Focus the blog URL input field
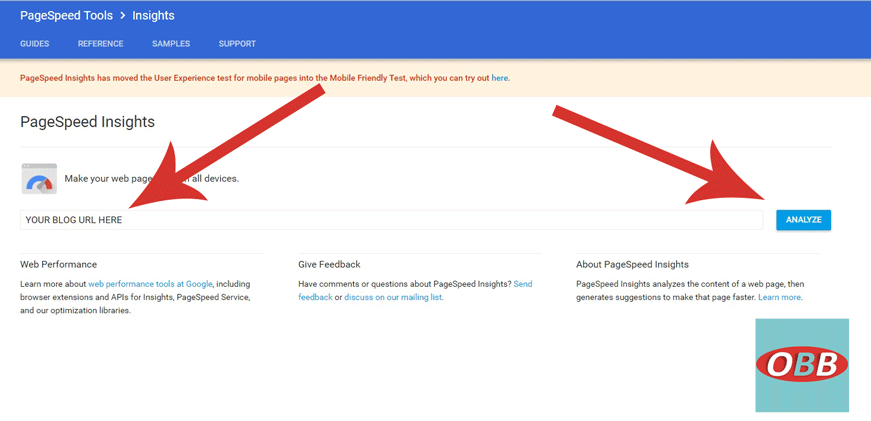The height and width of the screenshot is (421, 871). 392,220
